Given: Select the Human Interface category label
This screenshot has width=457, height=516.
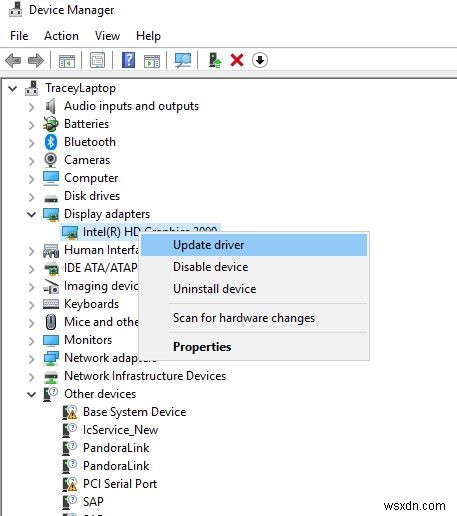Looking at the screenshot, I should 101,250.
